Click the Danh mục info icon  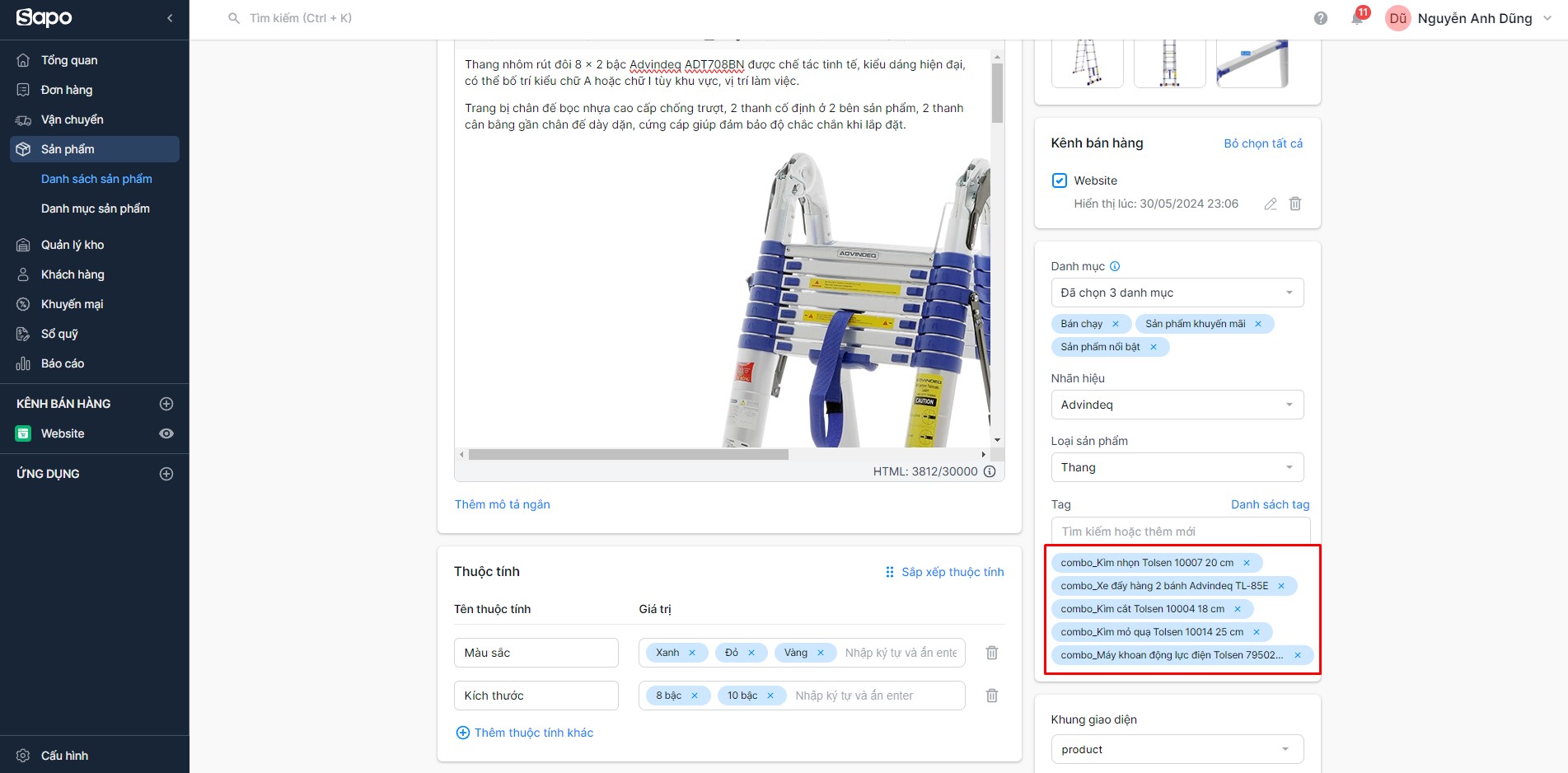tap(1115, 266)
